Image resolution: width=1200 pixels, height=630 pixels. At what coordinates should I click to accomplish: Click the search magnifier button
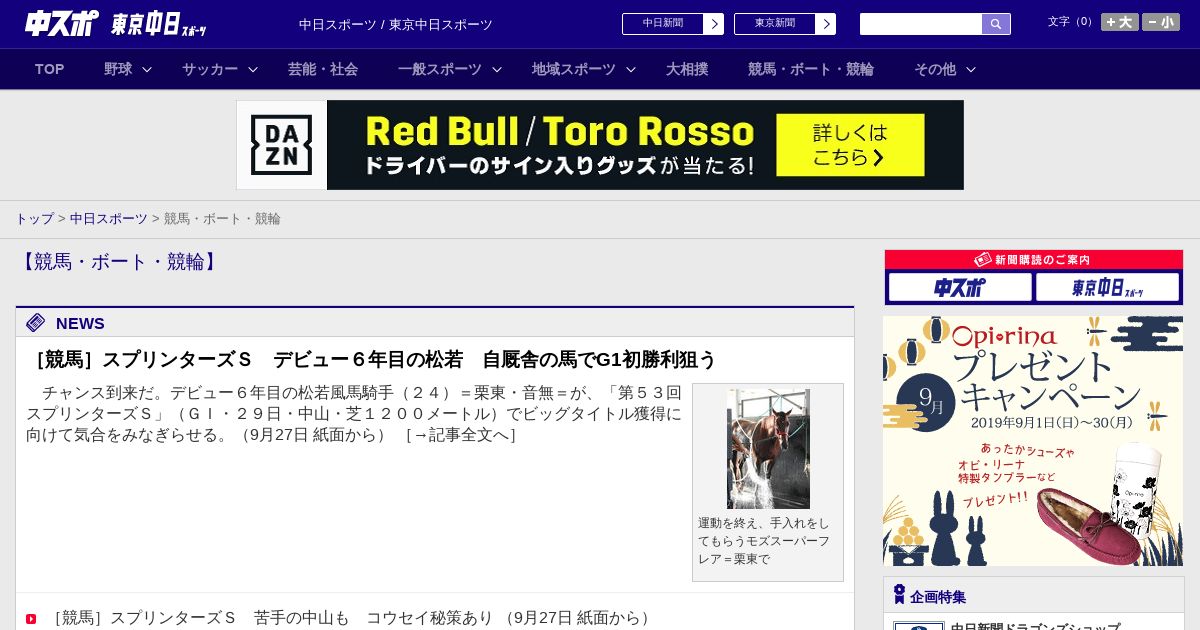point(996,24)
